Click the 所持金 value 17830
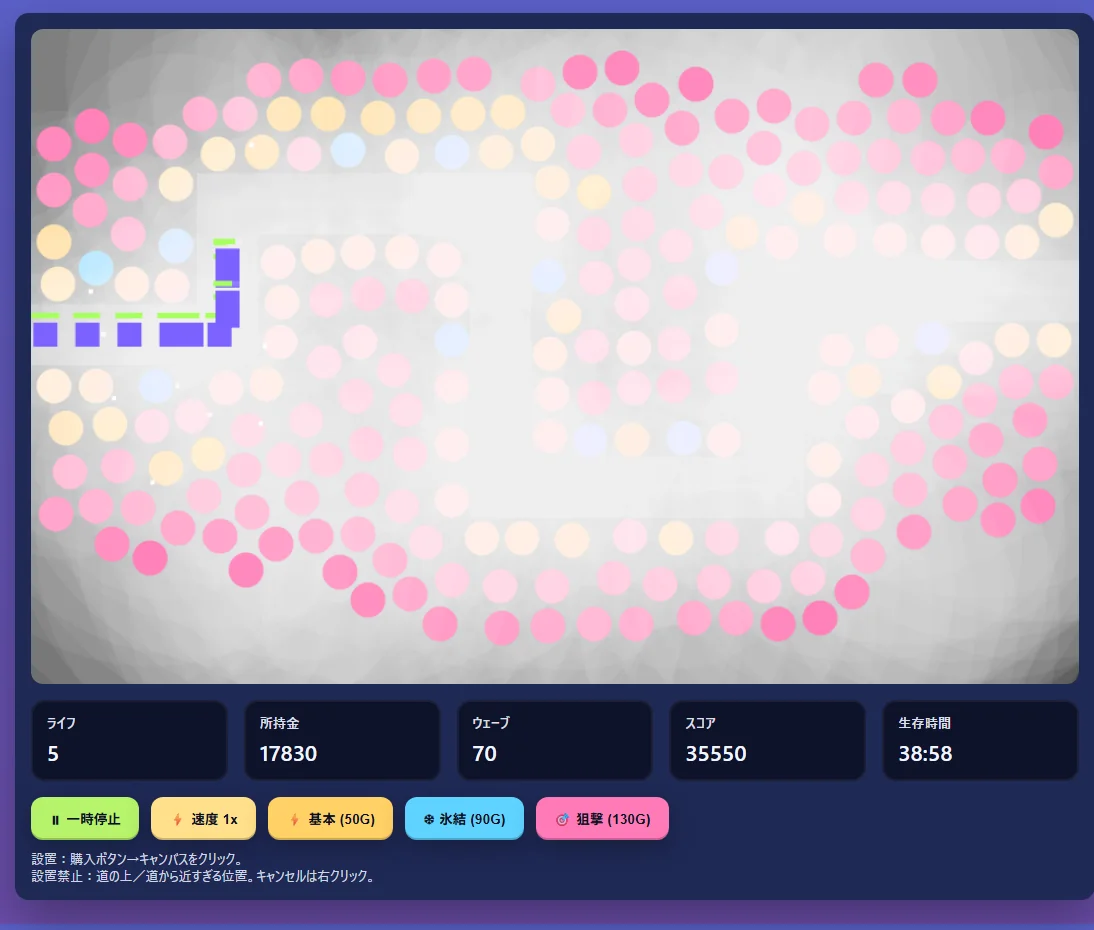1094x930 pixels. (288, 754)
